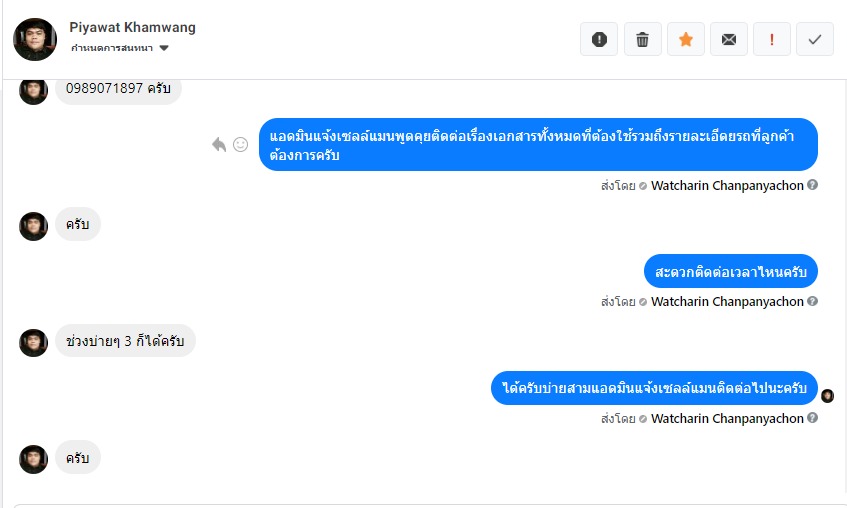Viewport: 847px width, 508px height.
Task: Click the small seen-by avatar indicator
Action: coord(827,395)
